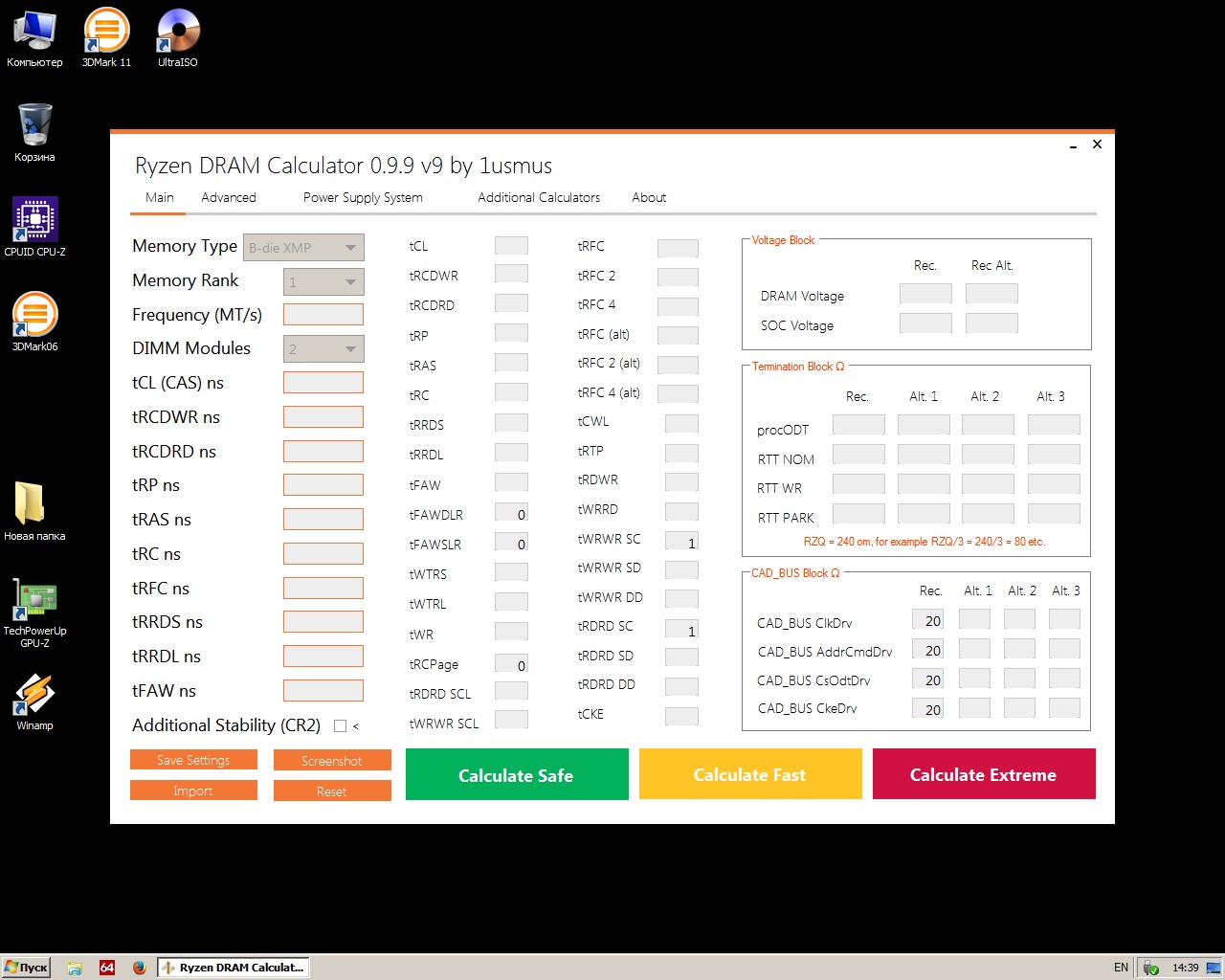
Task: Expand the Memory Type dropdown
Action: click(303, 248)
